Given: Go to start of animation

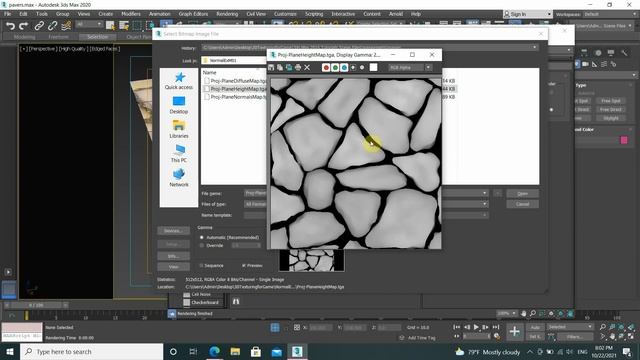Looking at the screenshot, I should click(x=456, y=327).
